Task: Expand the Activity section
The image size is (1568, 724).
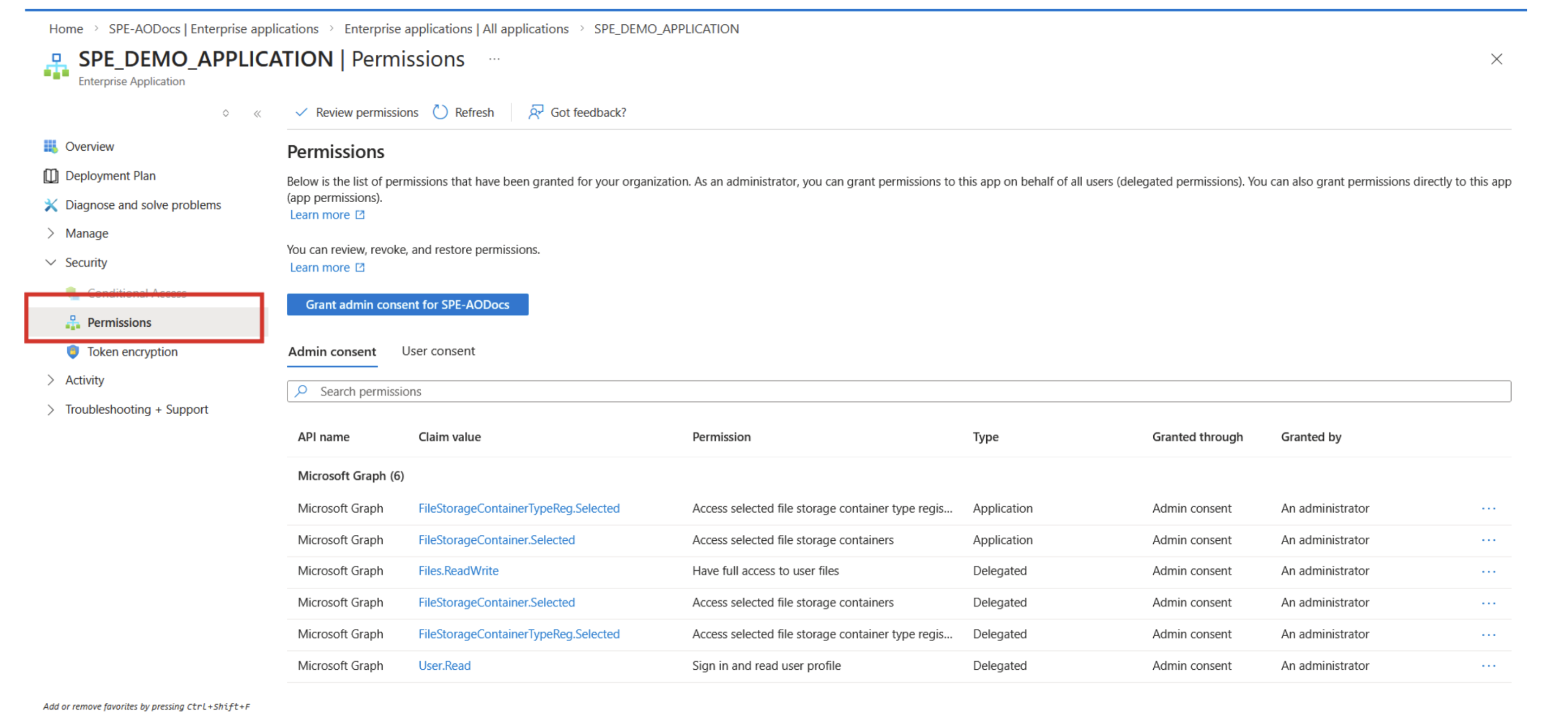Action: (x=50, y=380)
